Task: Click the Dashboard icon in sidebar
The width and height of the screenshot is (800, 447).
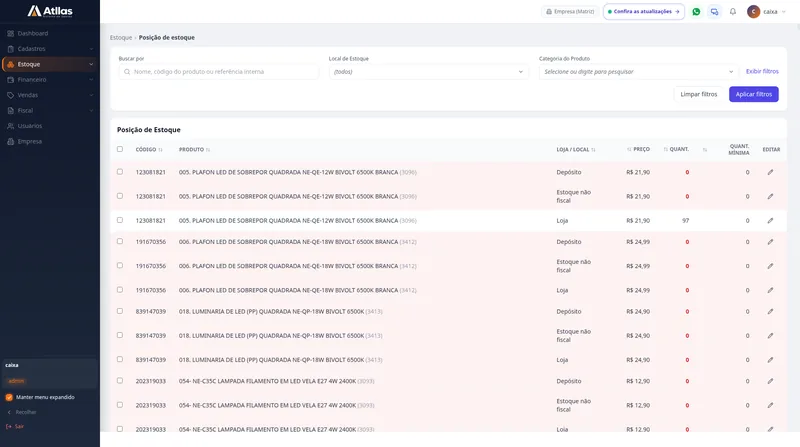Action: tap(11, 34)
